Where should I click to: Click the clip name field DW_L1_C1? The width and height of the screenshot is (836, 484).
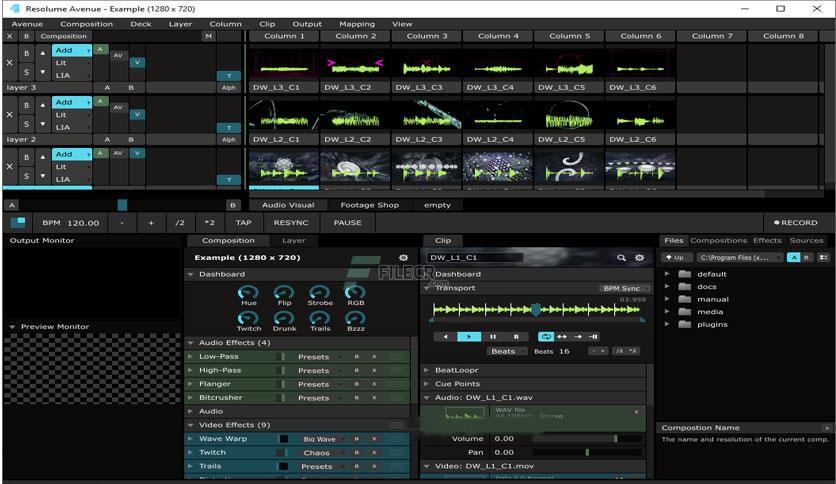475,257
